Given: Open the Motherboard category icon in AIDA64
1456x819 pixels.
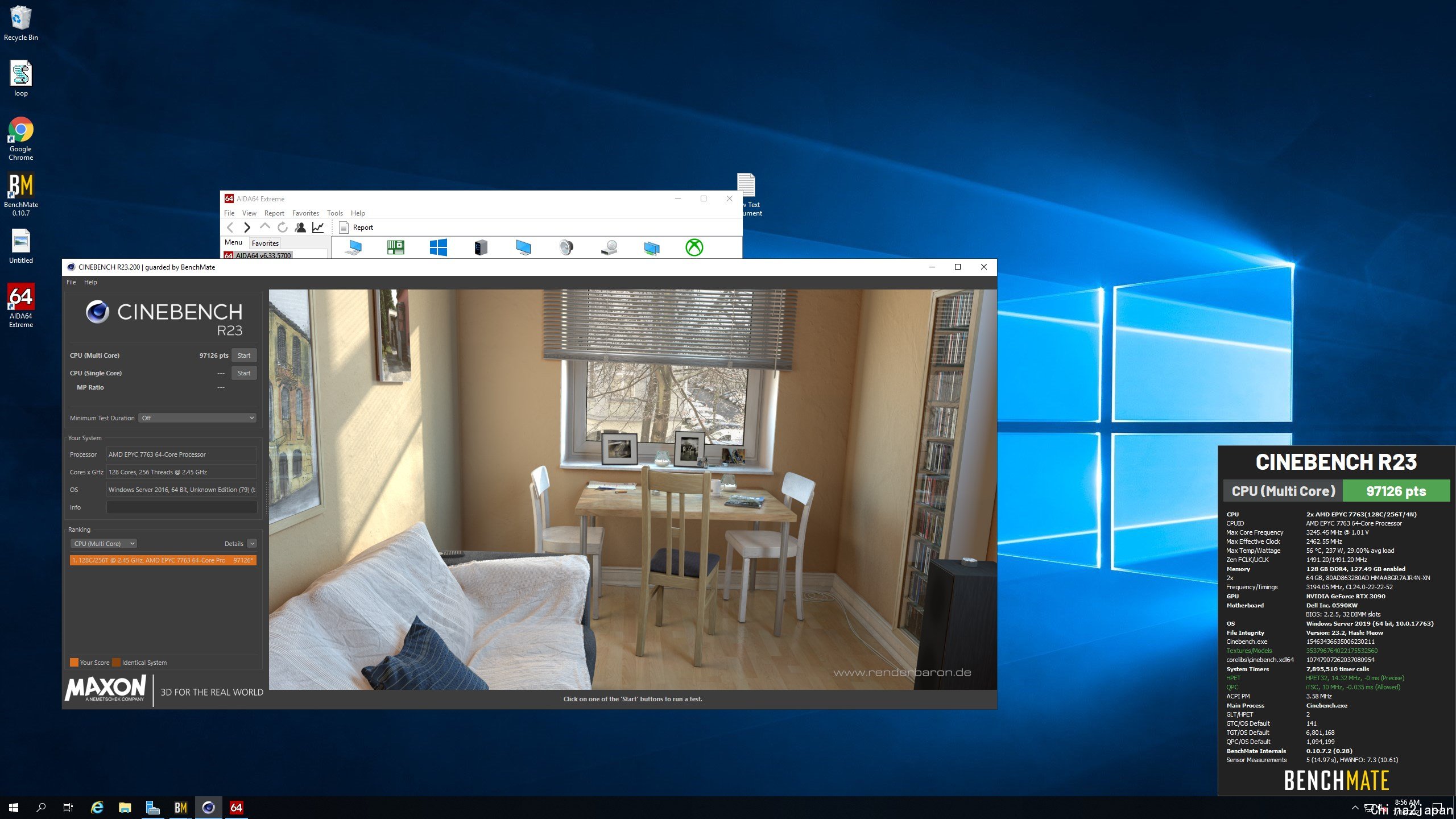Looking at the screenshot, I should coord(395,247).
